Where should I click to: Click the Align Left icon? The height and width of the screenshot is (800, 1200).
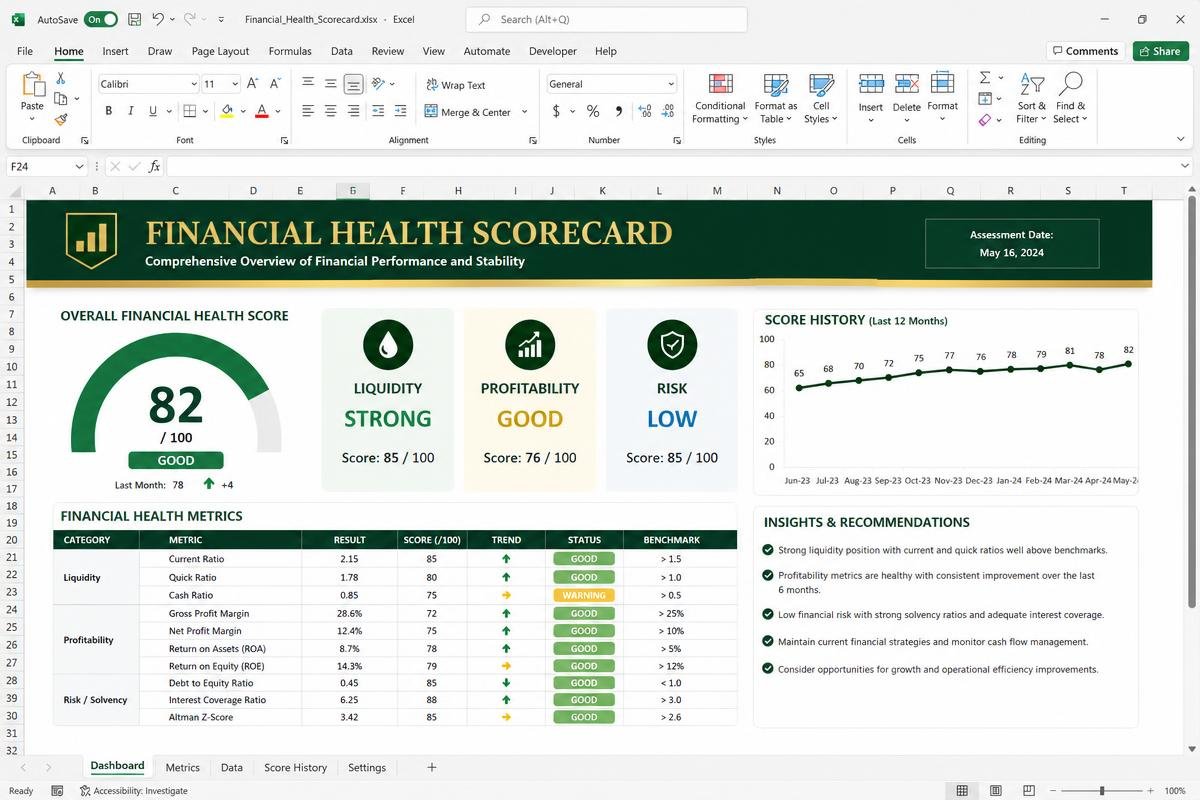308,112
